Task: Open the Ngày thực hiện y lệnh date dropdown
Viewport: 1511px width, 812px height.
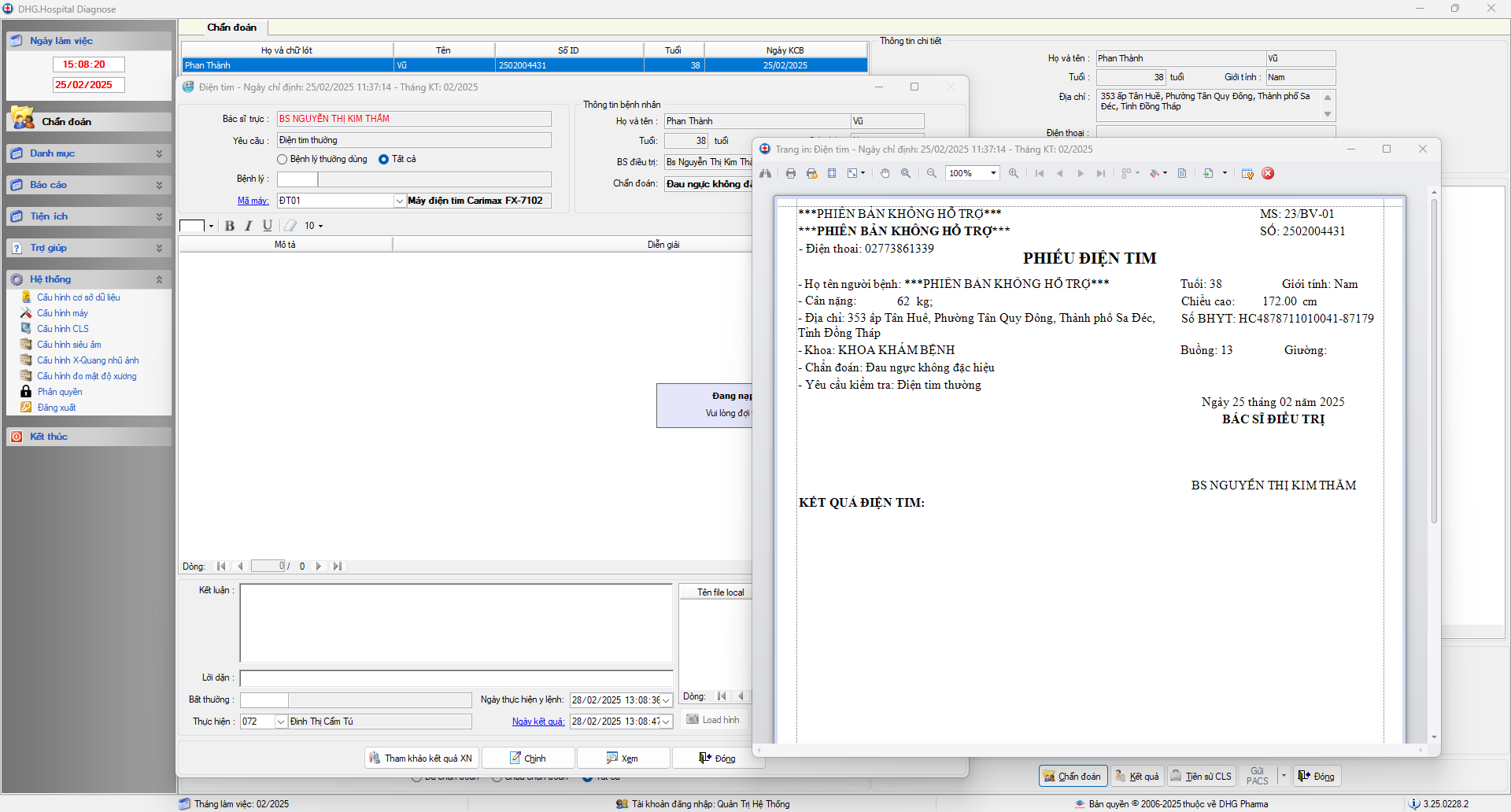Action: coord(666,700)
